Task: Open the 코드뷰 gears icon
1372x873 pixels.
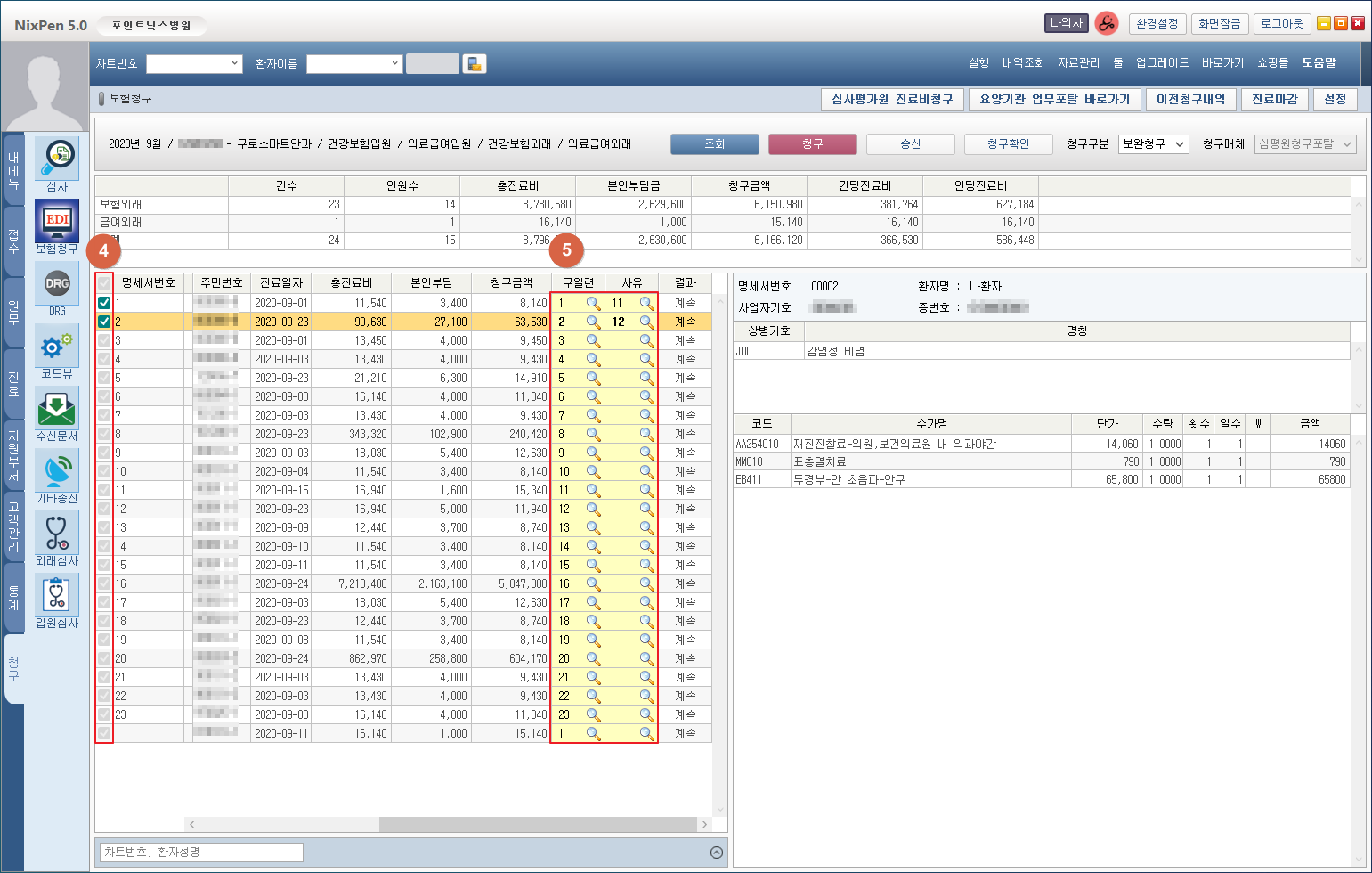Action: pyautogui.click(x=57, y=346)
